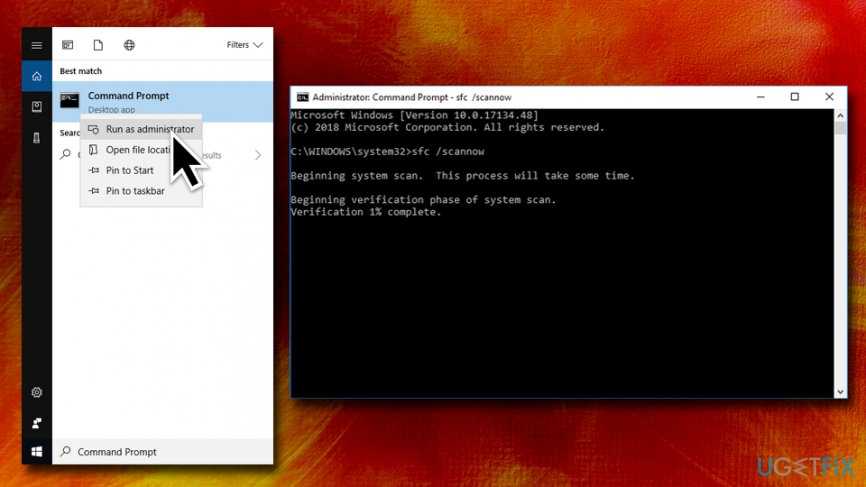This screenshot has width=866, height=487.
Task: Minimize the Command Prompt window
Action: point(761,97)
